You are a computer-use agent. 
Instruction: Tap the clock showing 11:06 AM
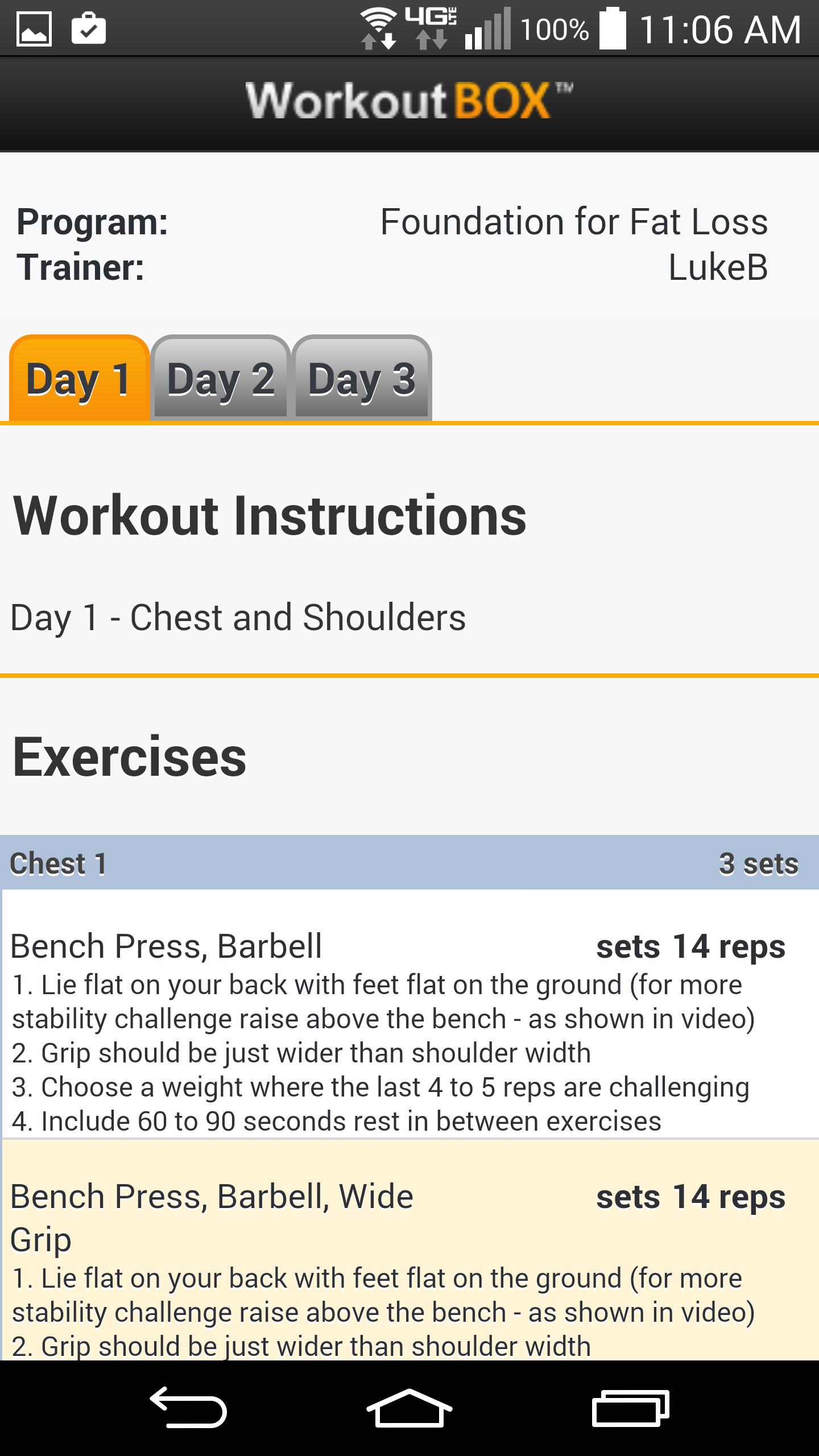pos(720,30)
